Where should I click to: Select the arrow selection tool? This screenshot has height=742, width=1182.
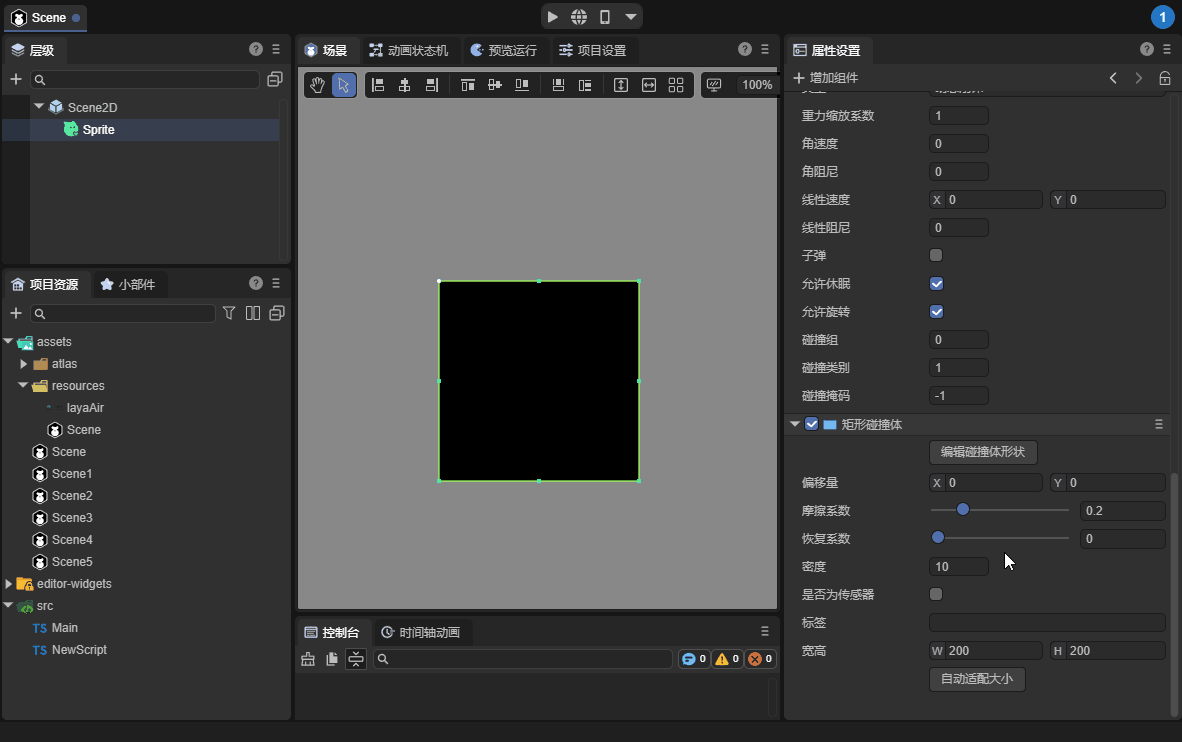[x=343, y=85]
